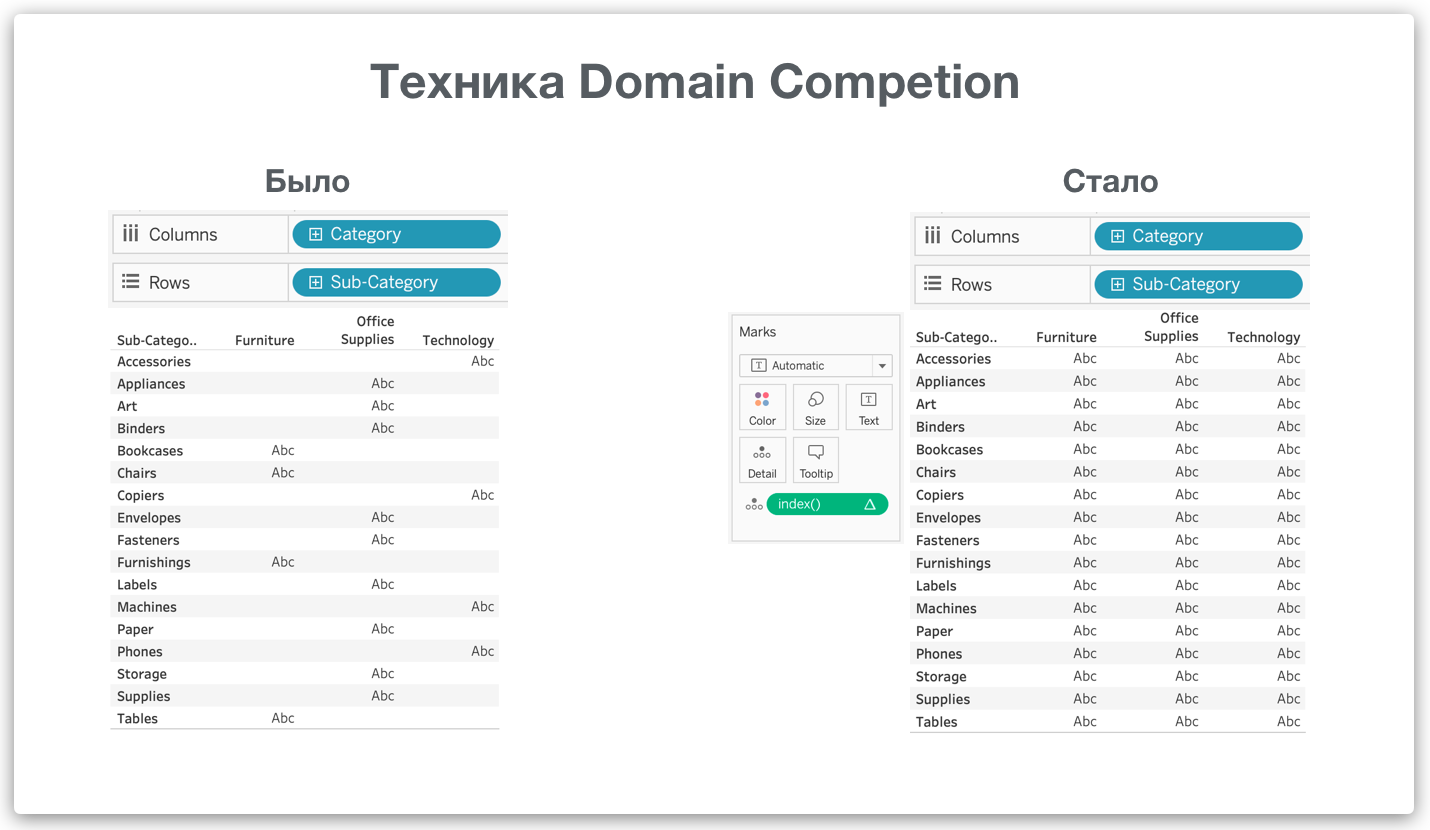This screenshot has width=1430, height=830.
Task: Select the Category pill in the right Columns shelf
Action: (1198, 236)
